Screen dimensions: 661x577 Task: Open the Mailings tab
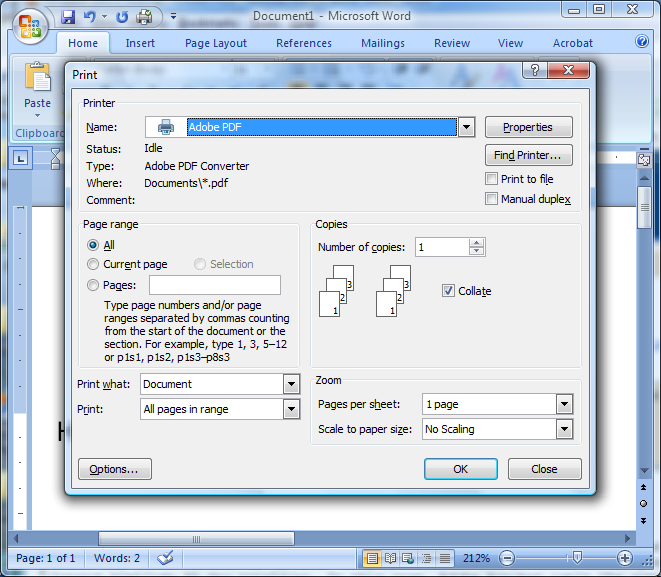(383, 43)
